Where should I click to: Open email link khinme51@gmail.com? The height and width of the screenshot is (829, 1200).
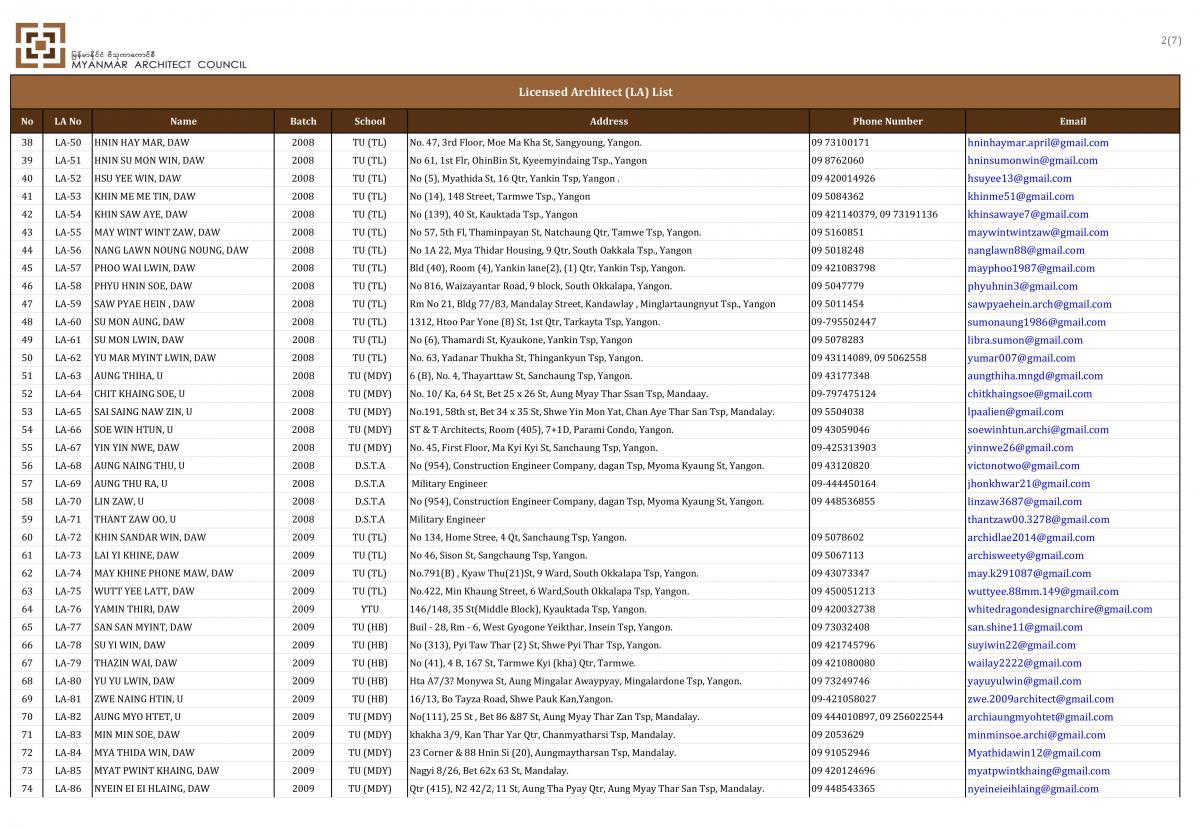pyautogui.click(x=1020, y=197)
